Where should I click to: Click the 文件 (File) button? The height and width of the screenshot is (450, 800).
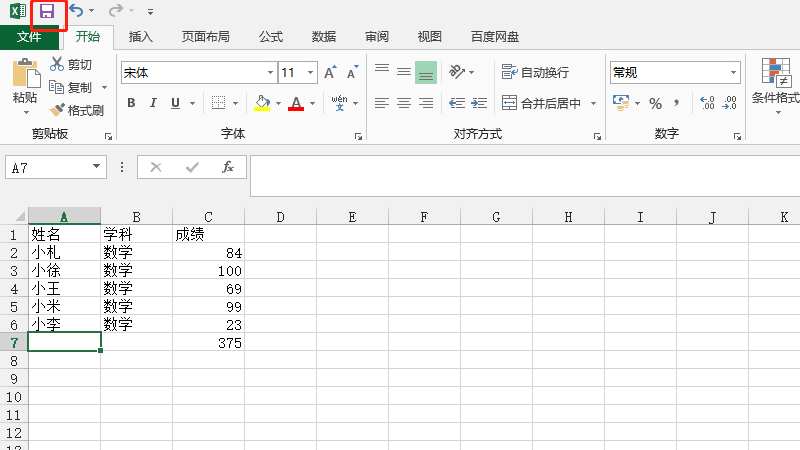(x=29, y=37)
